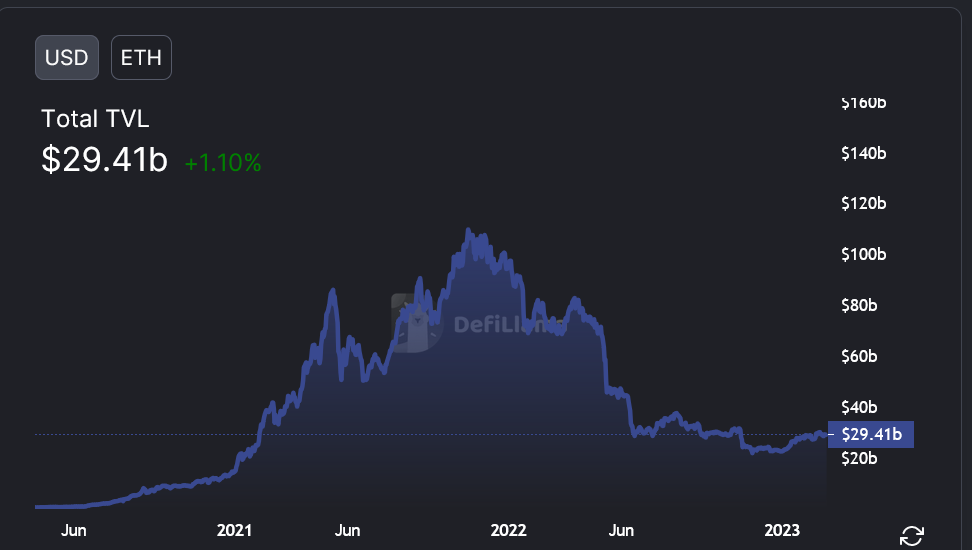The height and width of the screenshot is (550, 972).
Task: Click the 2022 label on time axis
Action: (508, 530)
